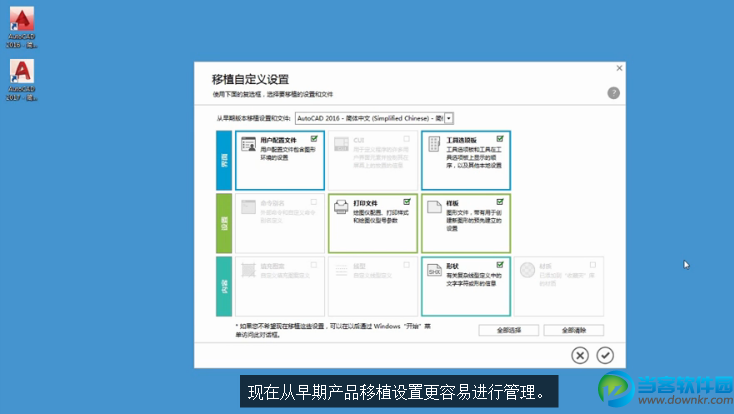Click the 材质 material sphere icon

click(528, 270)
